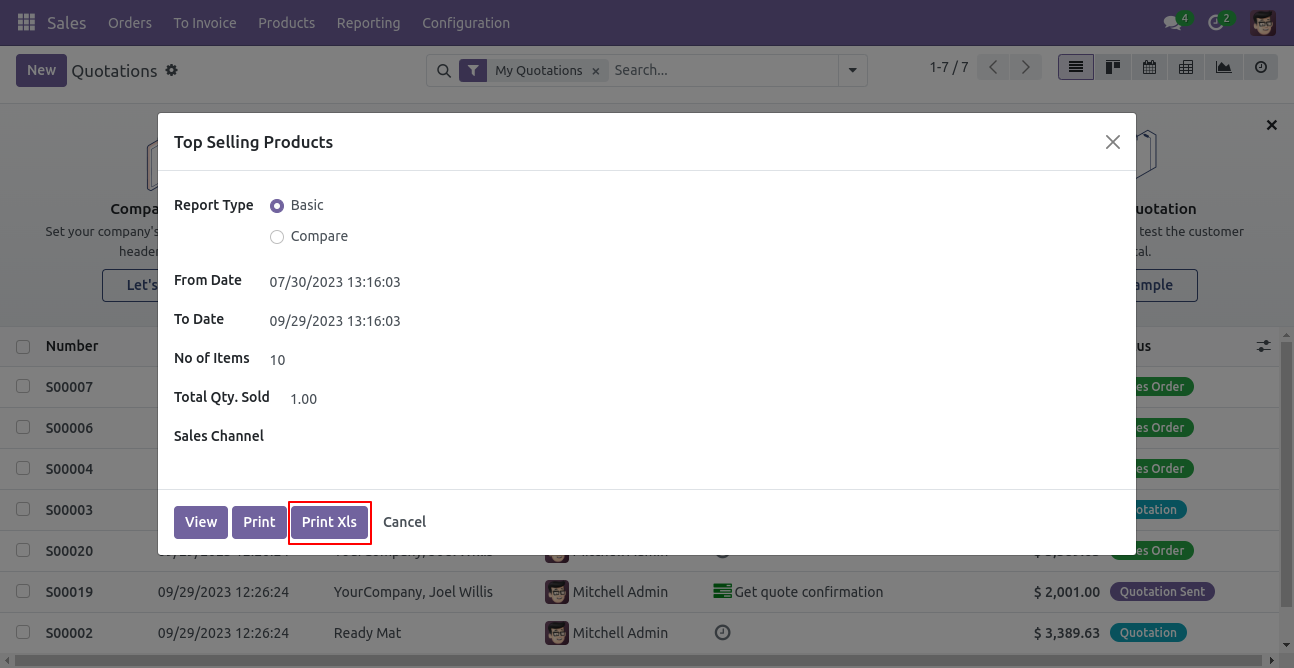
Task: Open the Configuration menu
Action: point(466,22)
